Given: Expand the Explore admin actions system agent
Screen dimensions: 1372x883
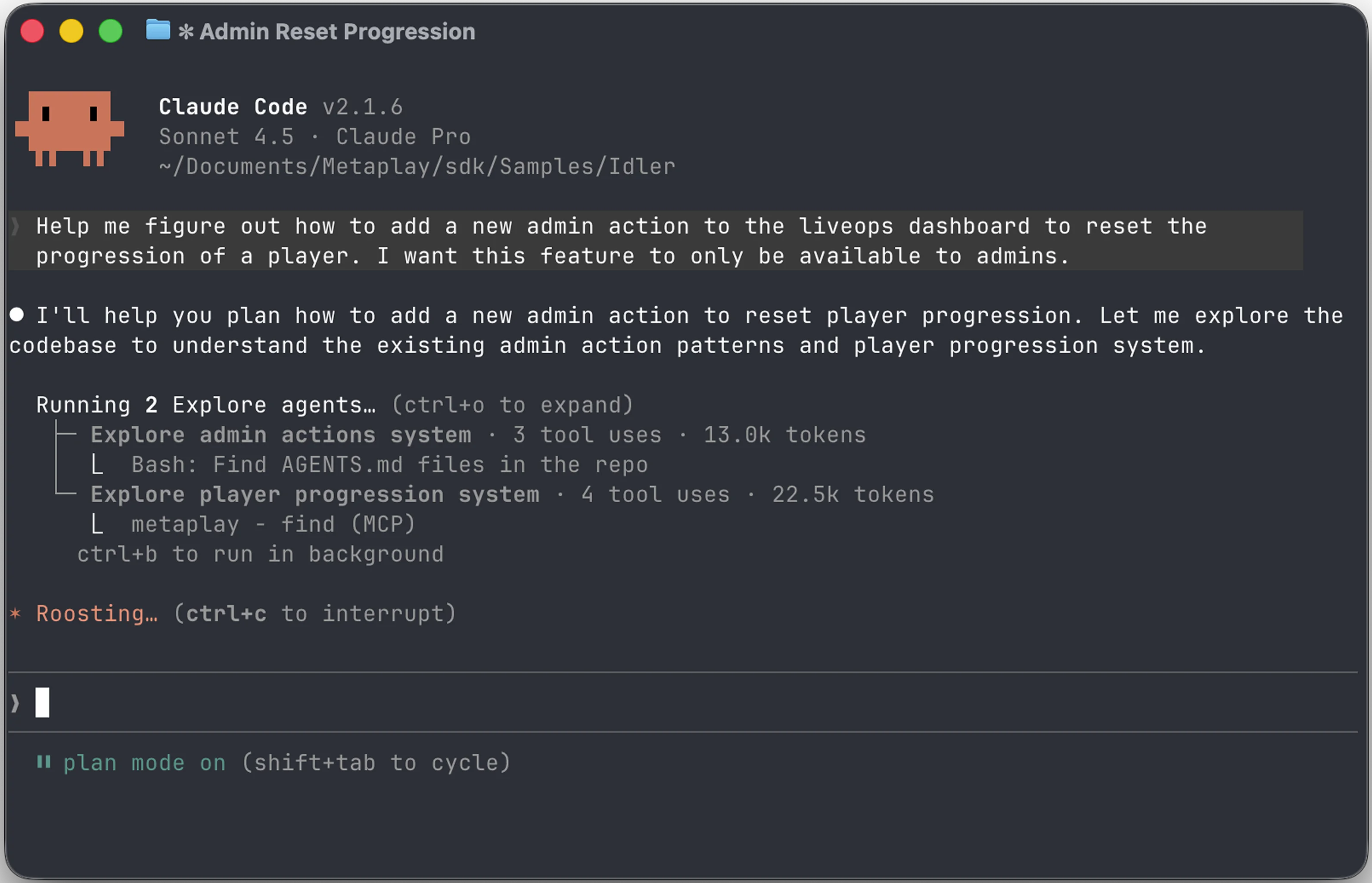Looking at the screenshot, I should [x=280, y=434].
